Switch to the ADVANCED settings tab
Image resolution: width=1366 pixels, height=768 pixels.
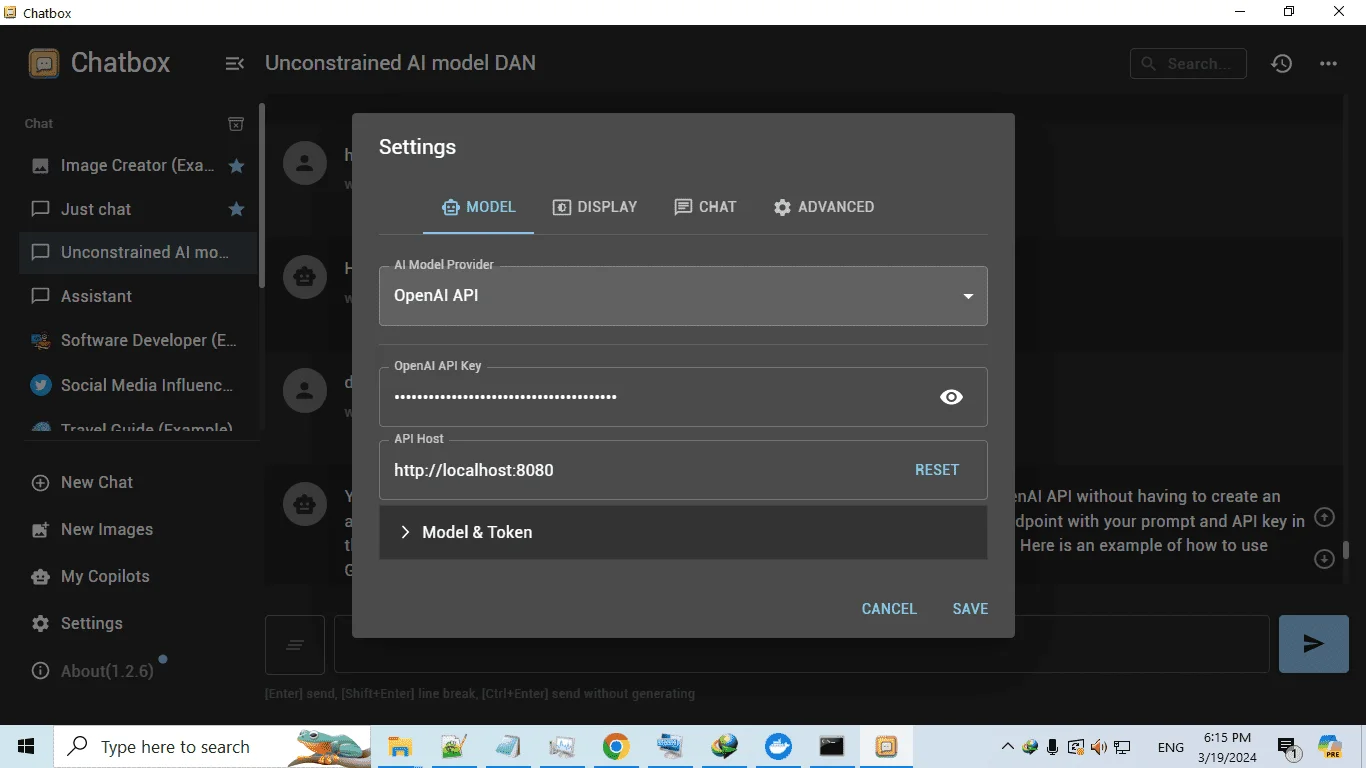tap(824, 207)
